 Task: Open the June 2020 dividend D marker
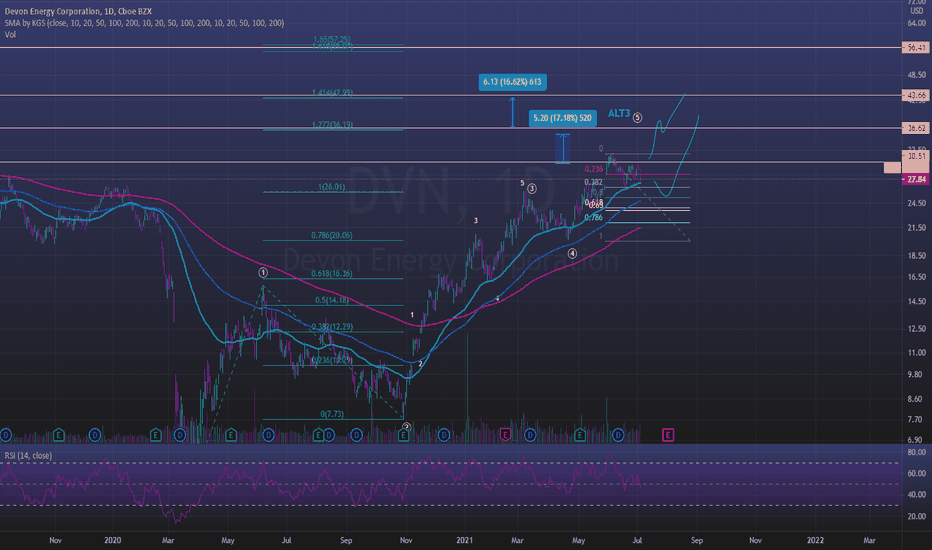(x=268, y=435)
